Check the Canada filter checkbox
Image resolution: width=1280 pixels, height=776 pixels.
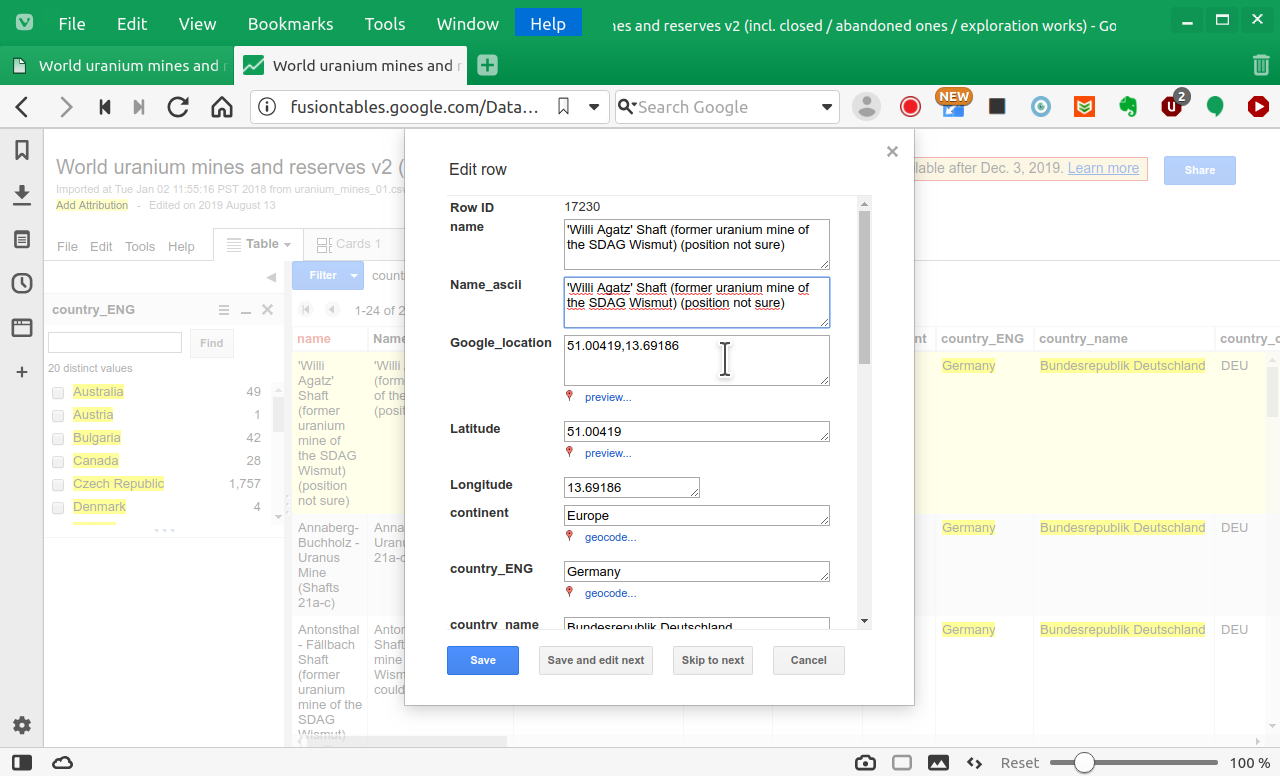pyautogui.click(x=58, y=461)
